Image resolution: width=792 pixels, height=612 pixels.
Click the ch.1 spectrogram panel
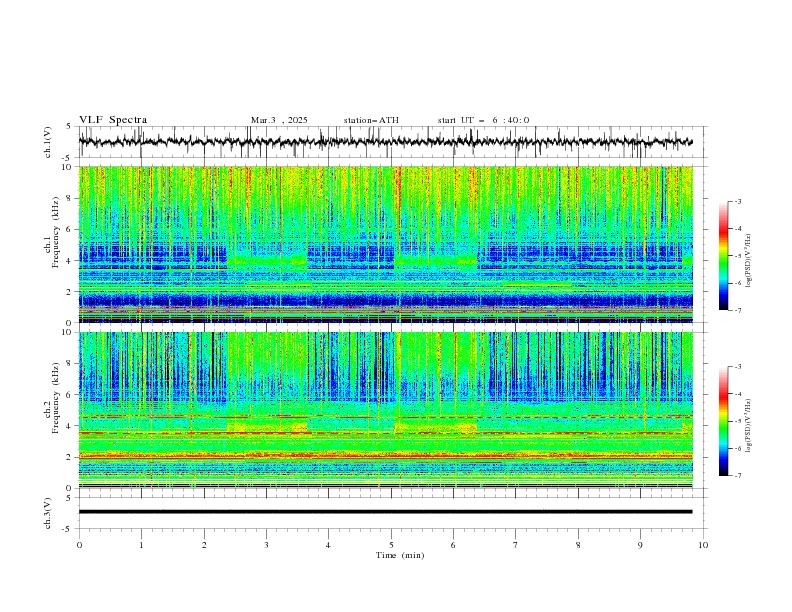pos(386,244)
